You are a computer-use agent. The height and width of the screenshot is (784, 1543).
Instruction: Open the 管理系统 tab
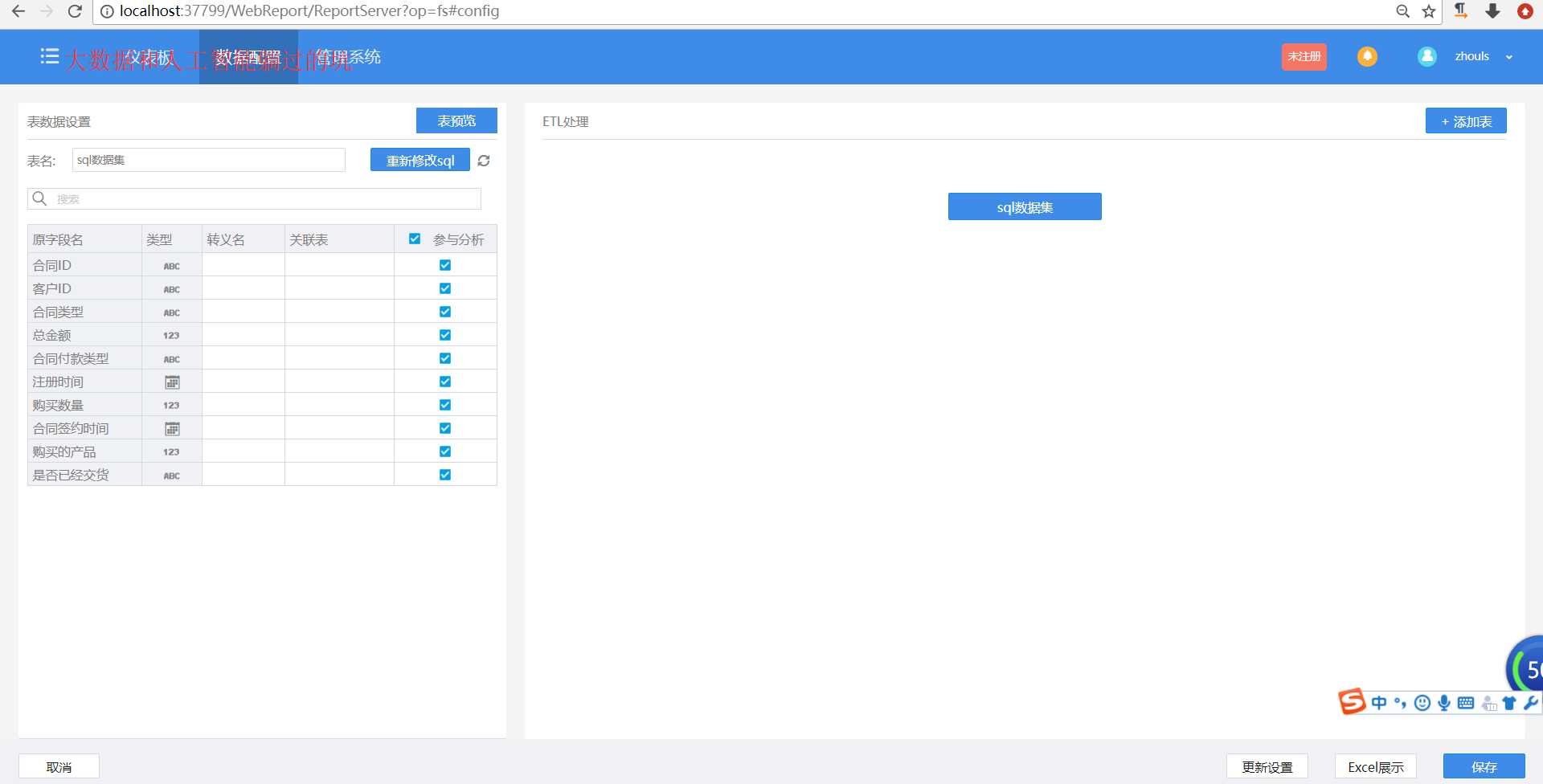pyautogui.click(x=348, y=57)
